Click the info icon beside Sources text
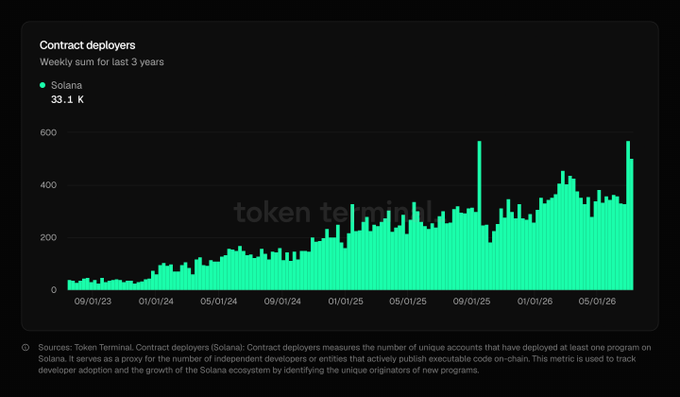This screenshot has height=397, width=680. pos(26,348)
